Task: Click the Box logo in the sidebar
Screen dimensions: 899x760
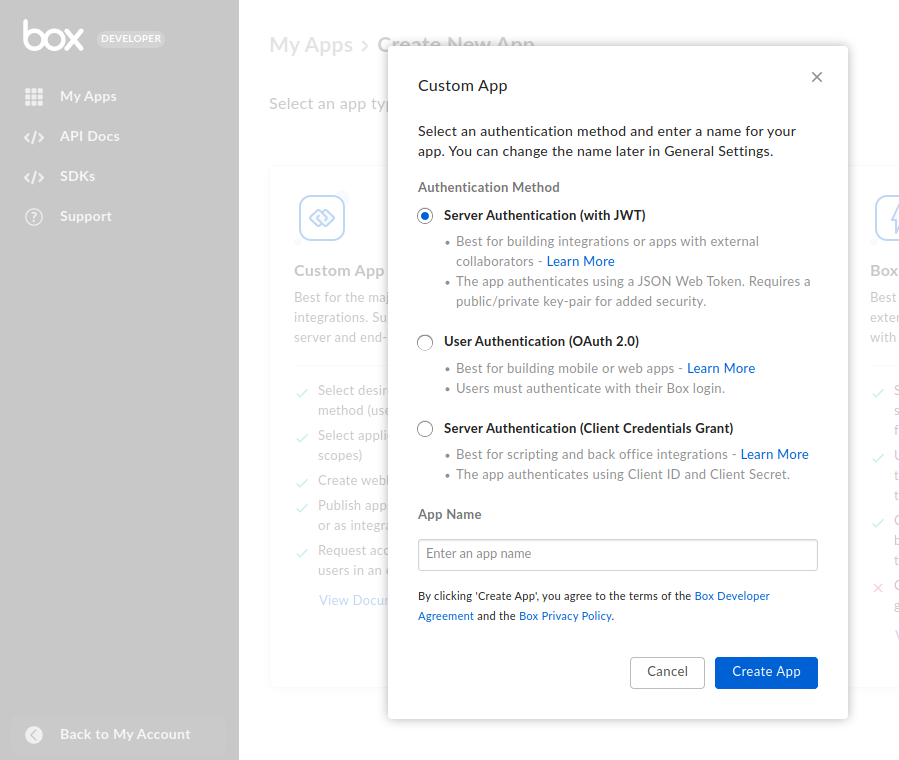Action: (51, 37)
